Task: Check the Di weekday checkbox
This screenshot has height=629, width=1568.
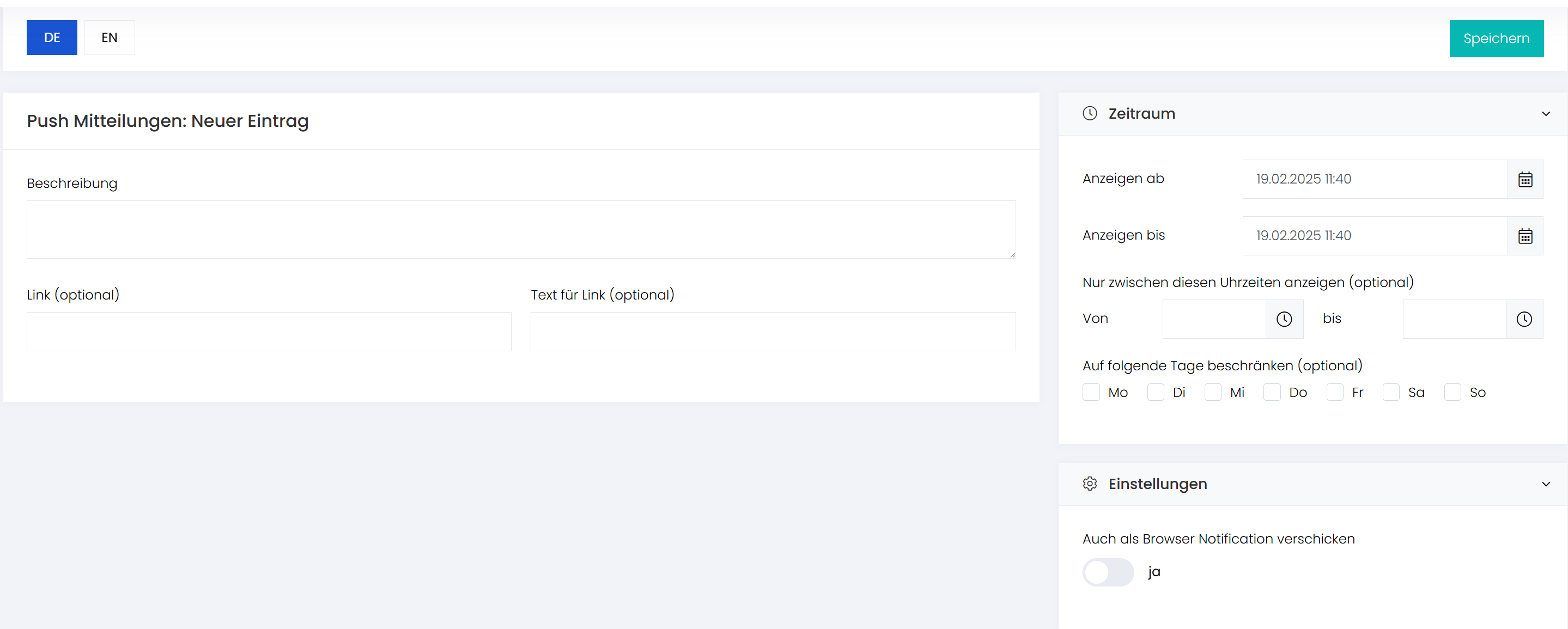Action: [x=1156, y=392]
